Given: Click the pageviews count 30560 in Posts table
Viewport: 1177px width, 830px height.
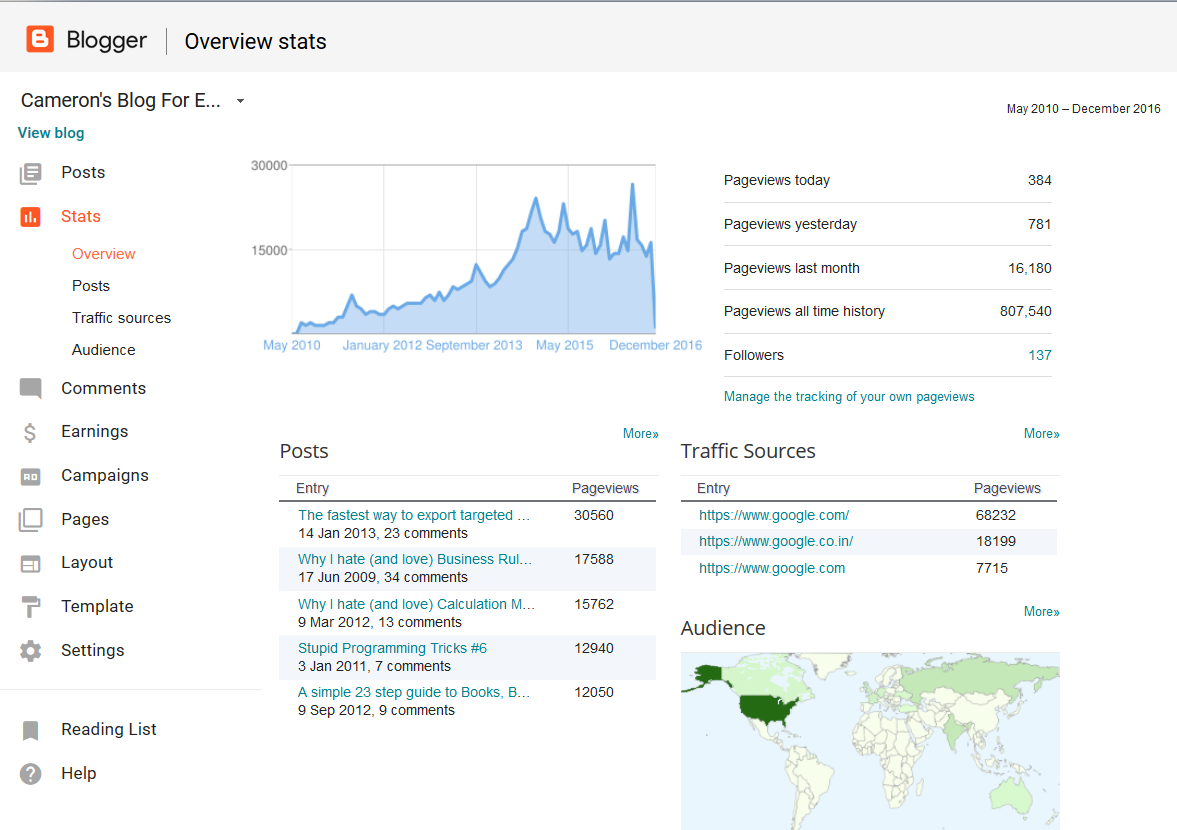Looking at the screenshot, I should (x=594, y=516).
